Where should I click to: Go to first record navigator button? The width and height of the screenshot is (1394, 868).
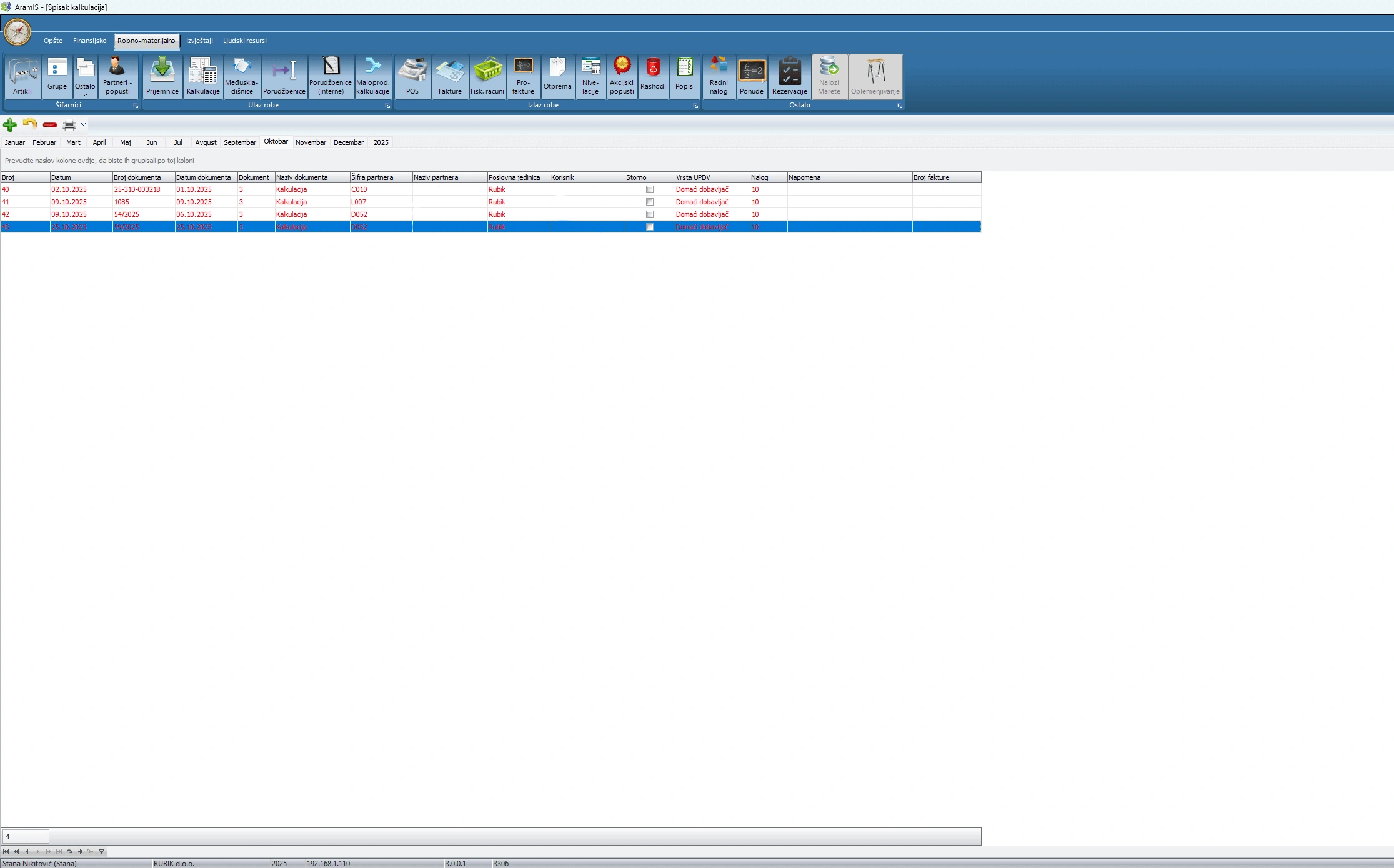click(x=6, y=851)
